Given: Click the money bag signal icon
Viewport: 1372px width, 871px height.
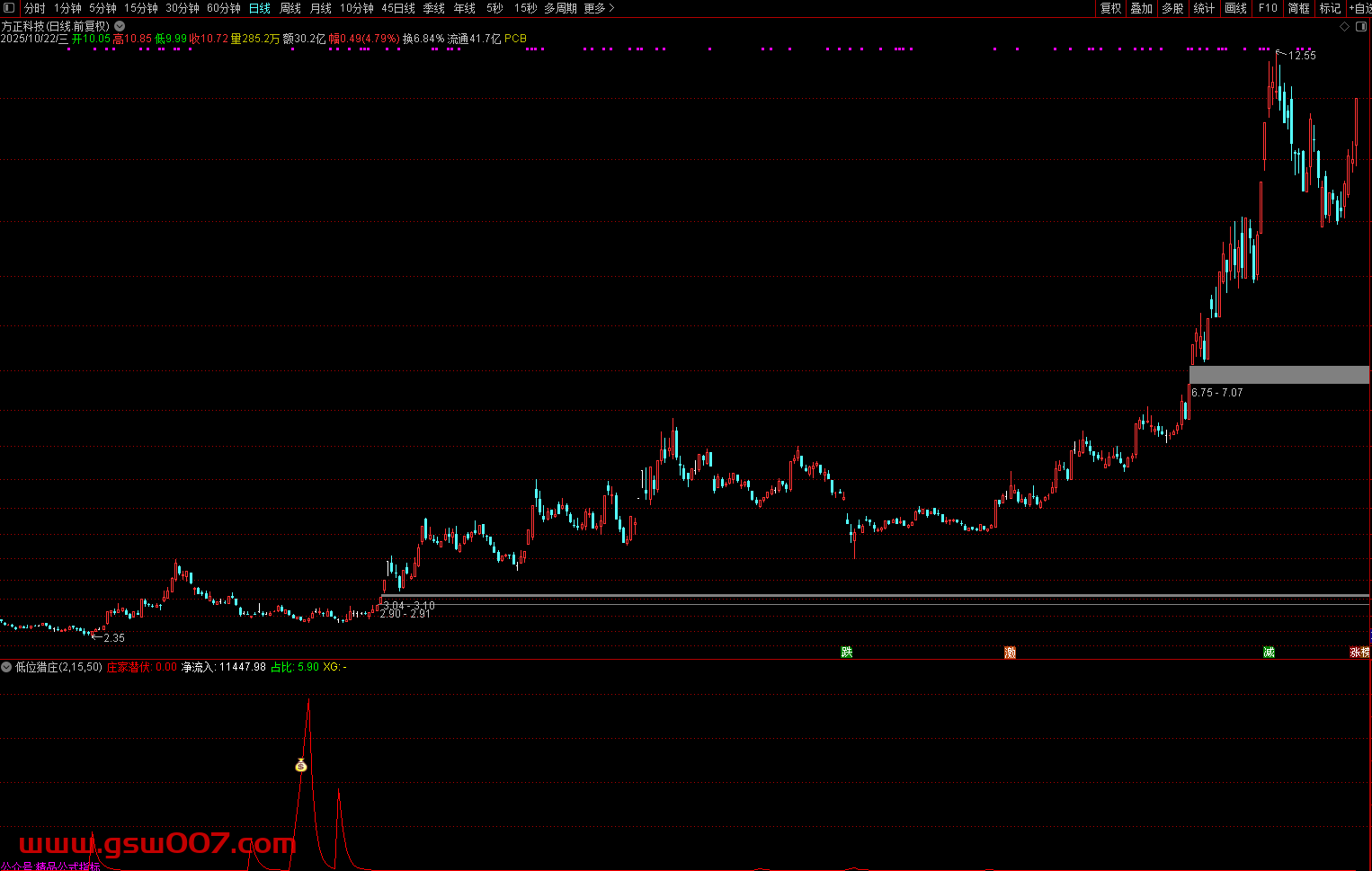Looking at the screenshot, I should click(x=301, y=766).
